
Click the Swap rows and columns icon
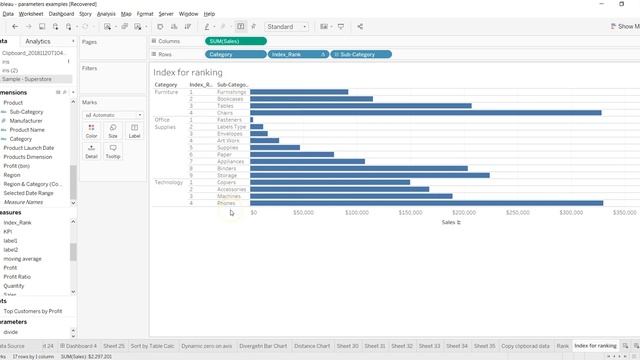point(160,27)
